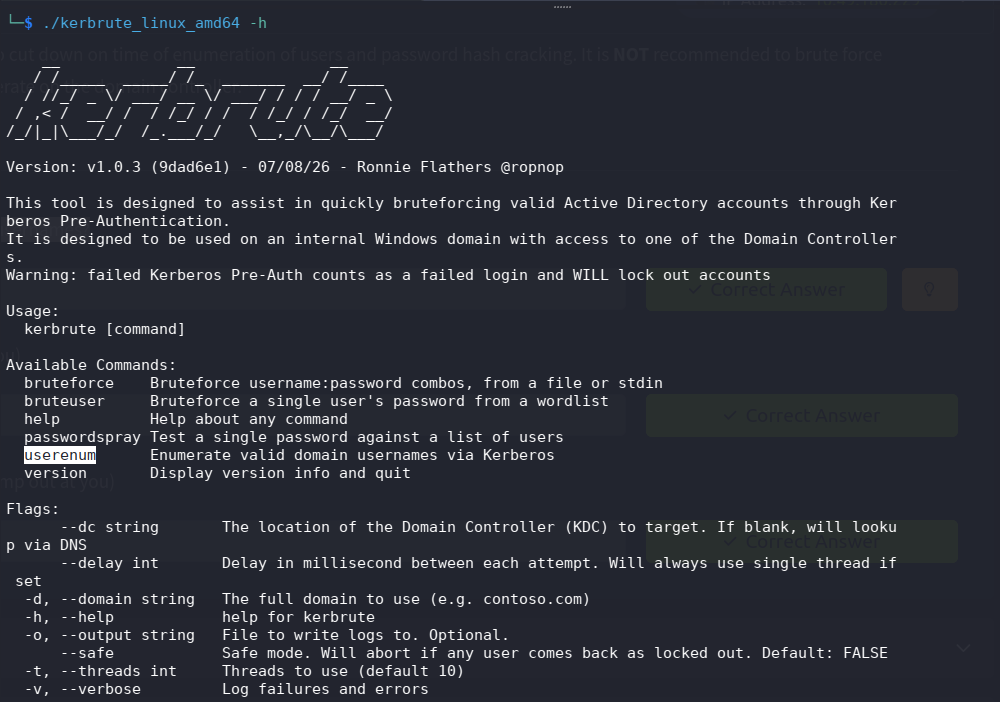The image size is (1000, 702).
Task: Click the --dc string flag
Action: pyautogui.click(x=110, y=527)
